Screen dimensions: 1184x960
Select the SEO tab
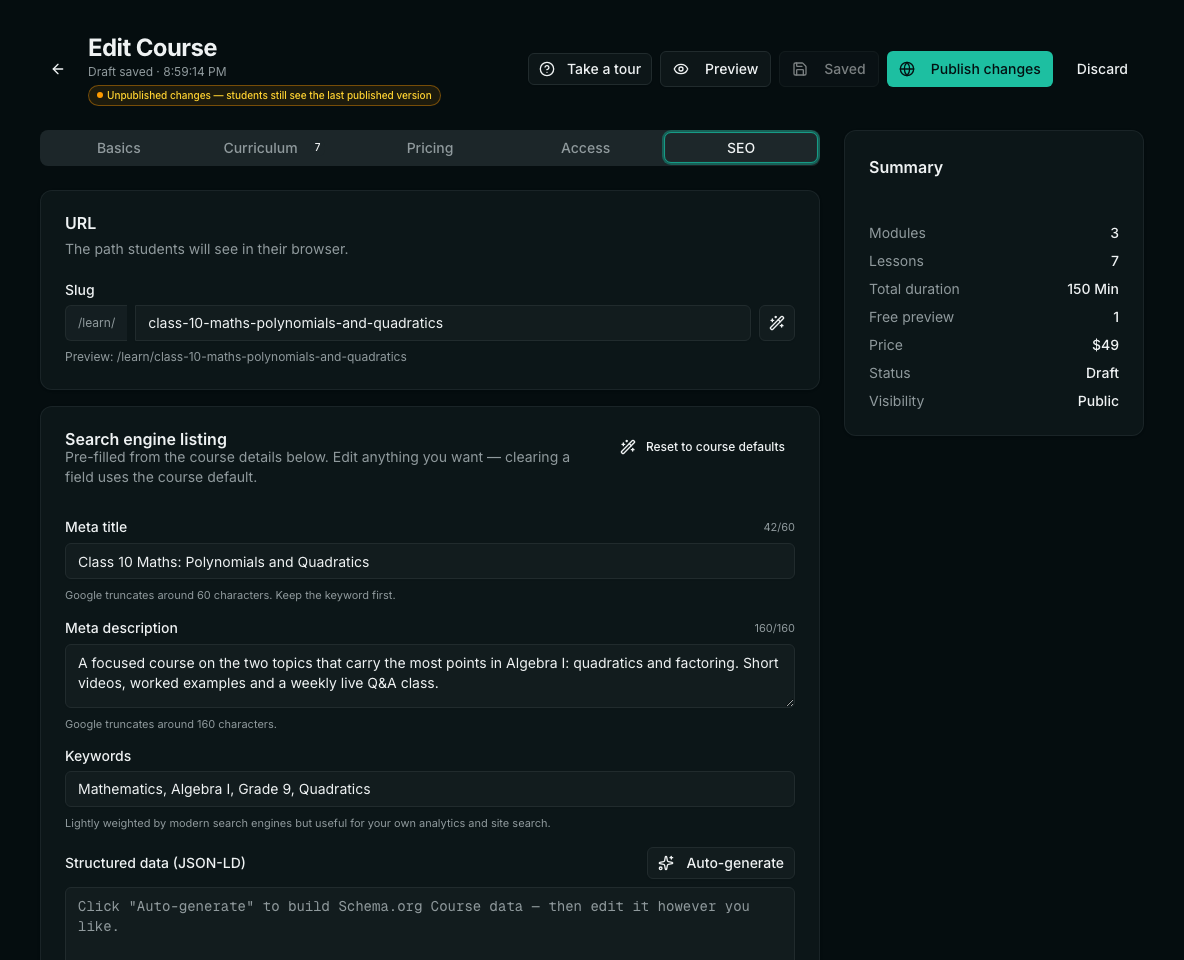(741, 148)
